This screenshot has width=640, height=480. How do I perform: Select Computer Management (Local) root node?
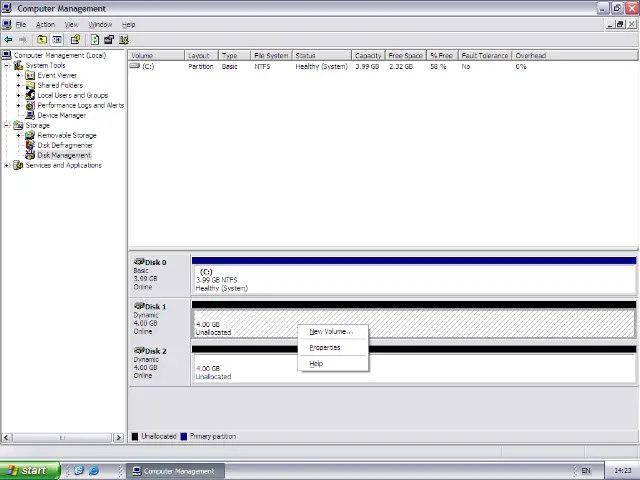60,55
